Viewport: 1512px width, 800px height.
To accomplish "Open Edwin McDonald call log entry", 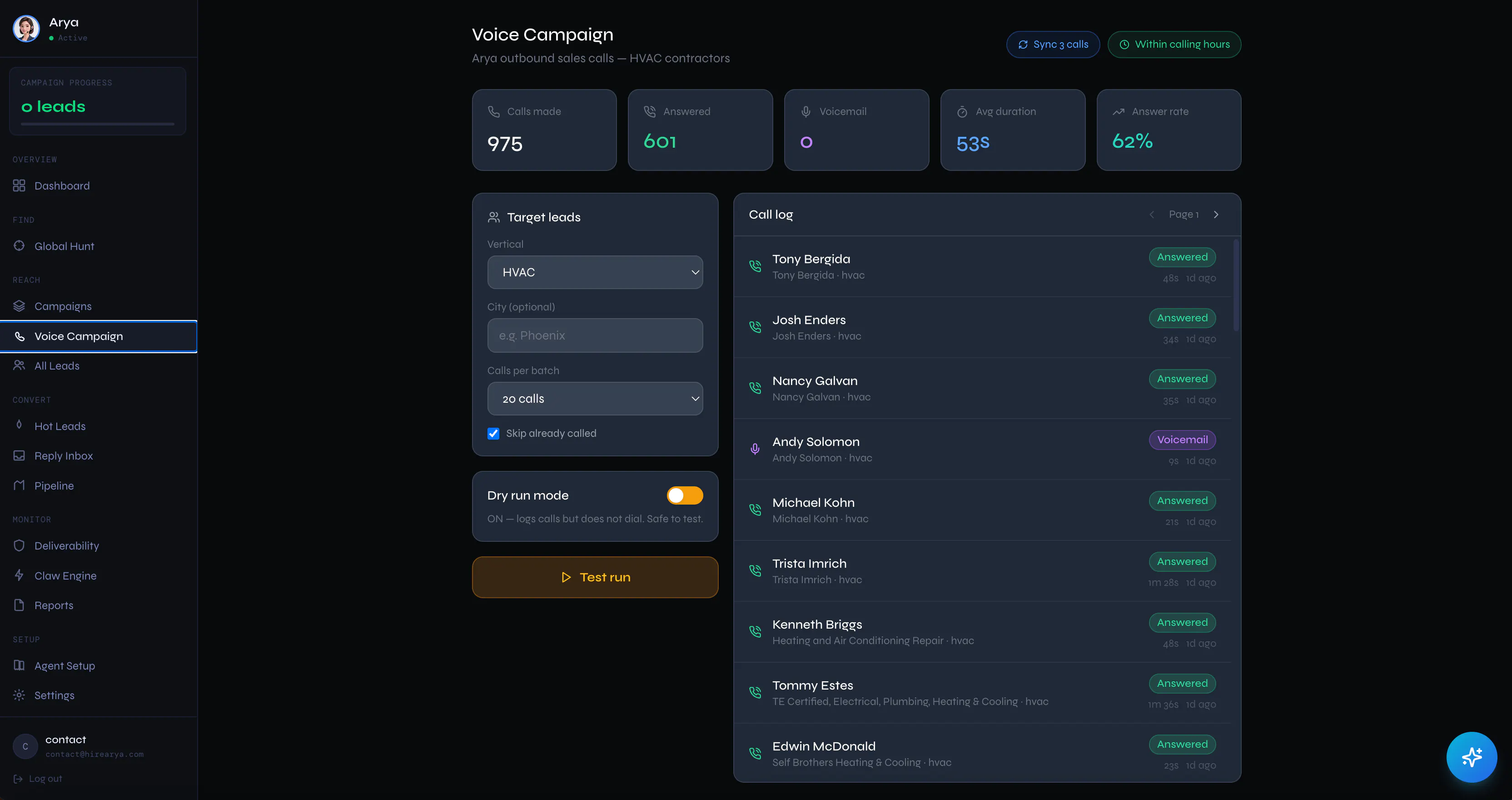I will (983, 754).
